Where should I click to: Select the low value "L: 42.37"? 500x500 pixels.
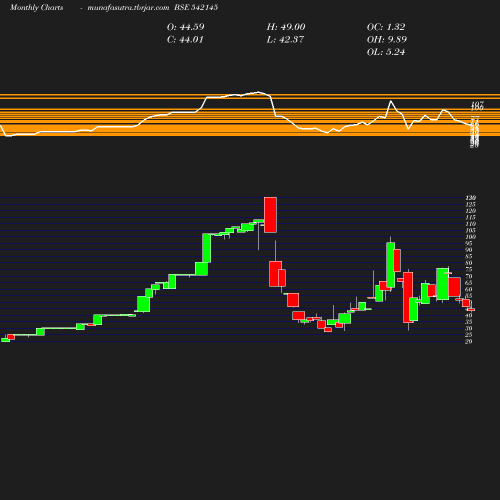[x=285, y=40]
